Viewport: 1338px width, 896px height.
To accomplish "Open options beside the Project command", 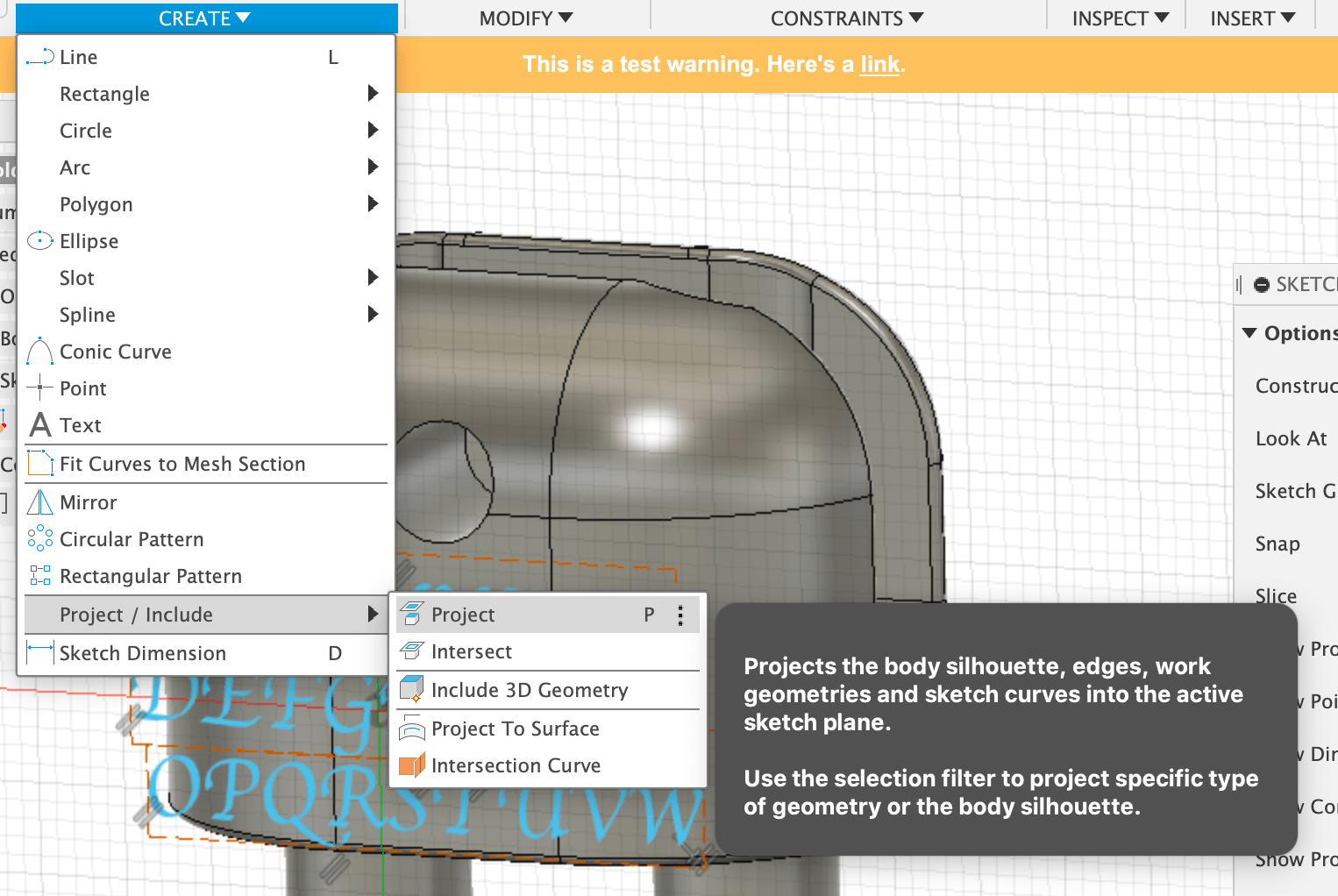I will [680, 615].
